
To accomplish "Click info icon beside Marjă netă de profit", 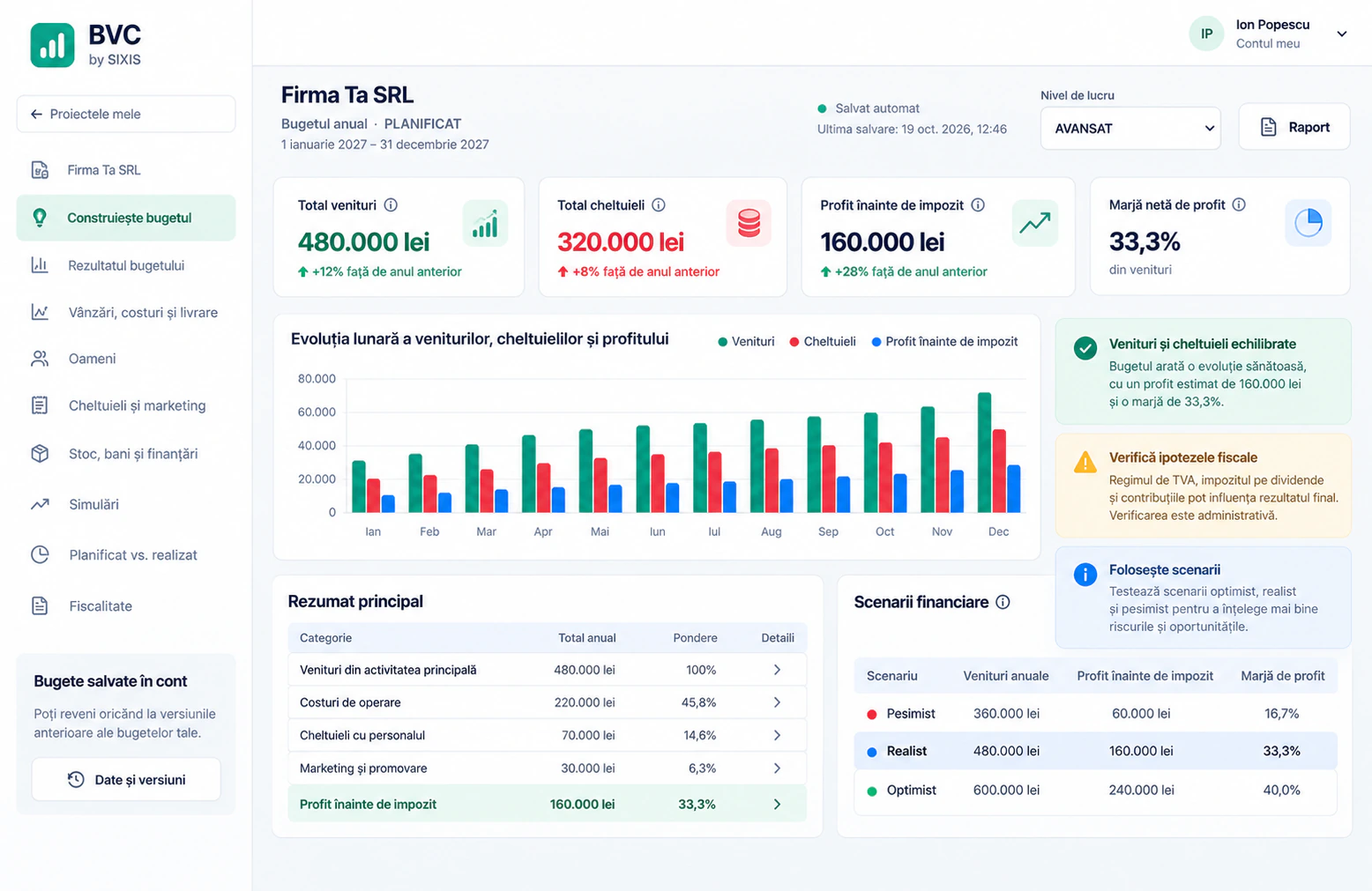I will (1239, 204).
